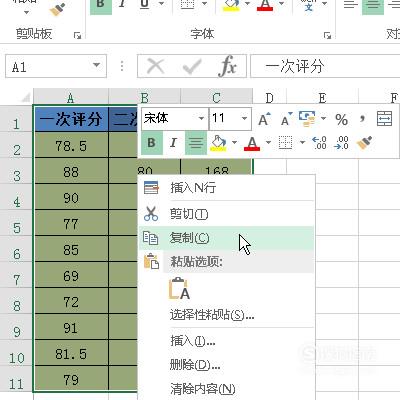Click enter checkmark in formula bar
The image size is (400, 400).
(192, 66)
